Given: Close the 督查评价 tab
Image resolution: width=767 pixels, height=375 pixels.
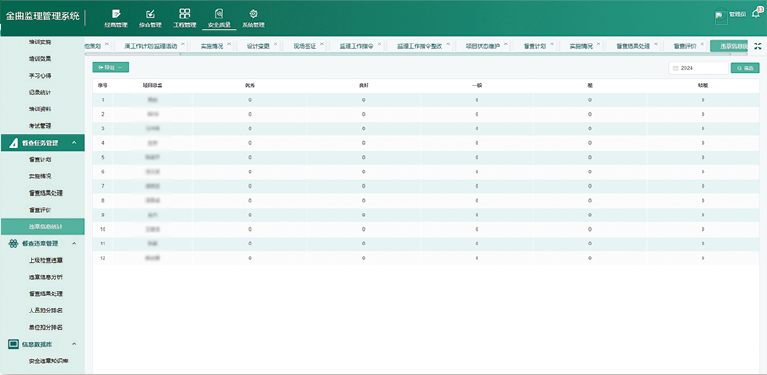Looking at the screenshot, I should tap(701, 44).
